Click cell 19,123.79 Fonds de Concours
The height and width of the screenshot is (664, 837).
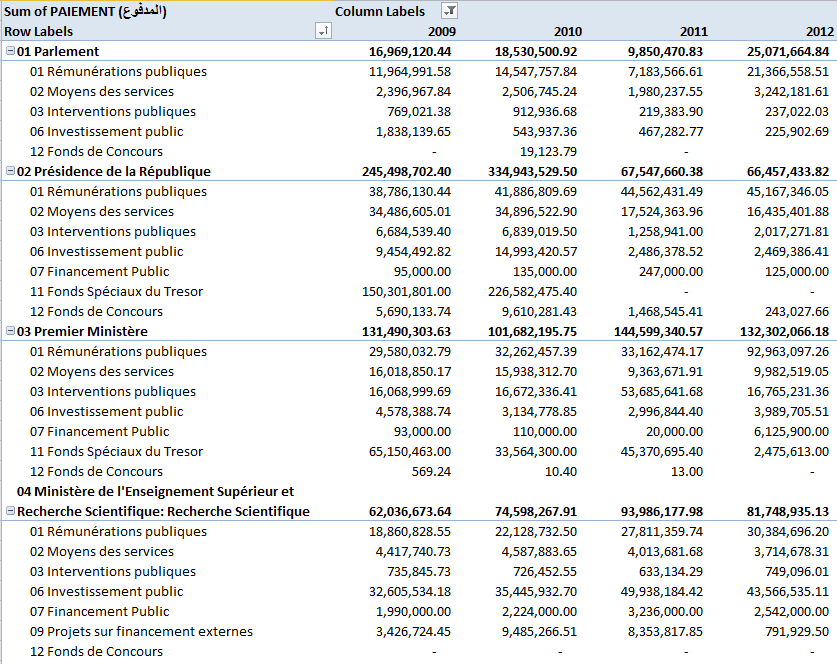tap(549, 152)
